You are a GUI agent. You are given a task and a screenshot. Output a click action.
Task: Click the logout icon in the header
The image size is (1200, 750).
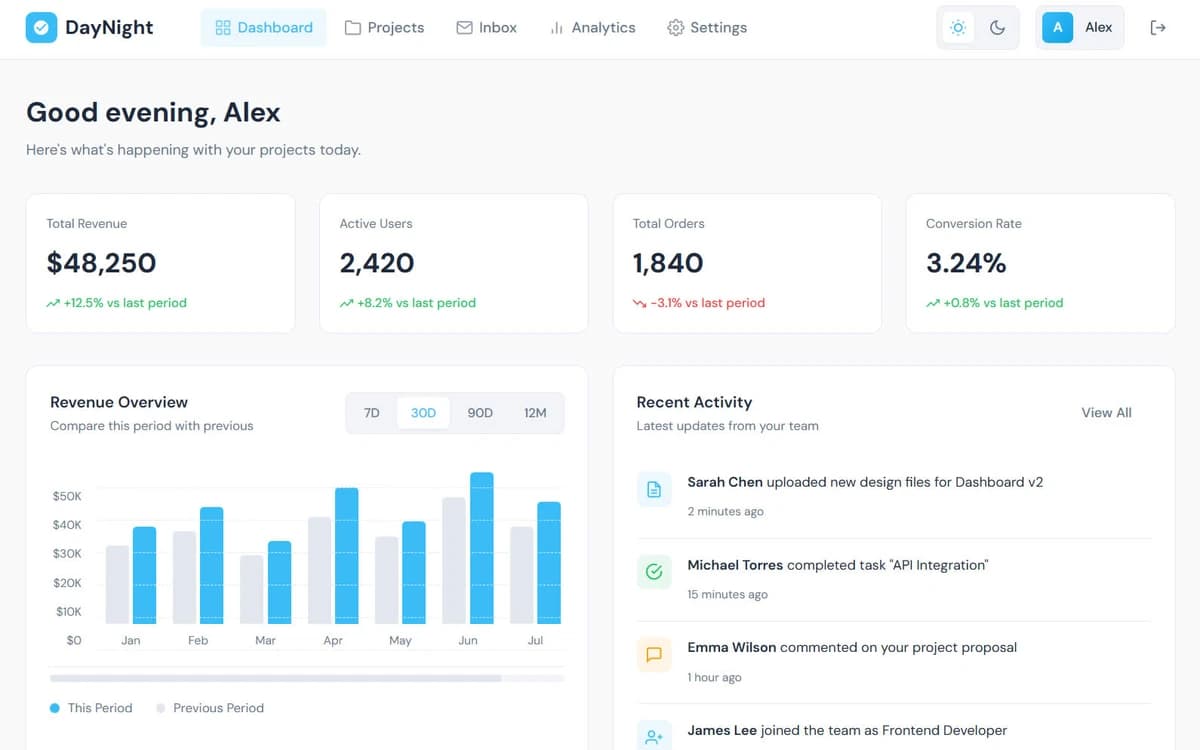point(1158,27)
